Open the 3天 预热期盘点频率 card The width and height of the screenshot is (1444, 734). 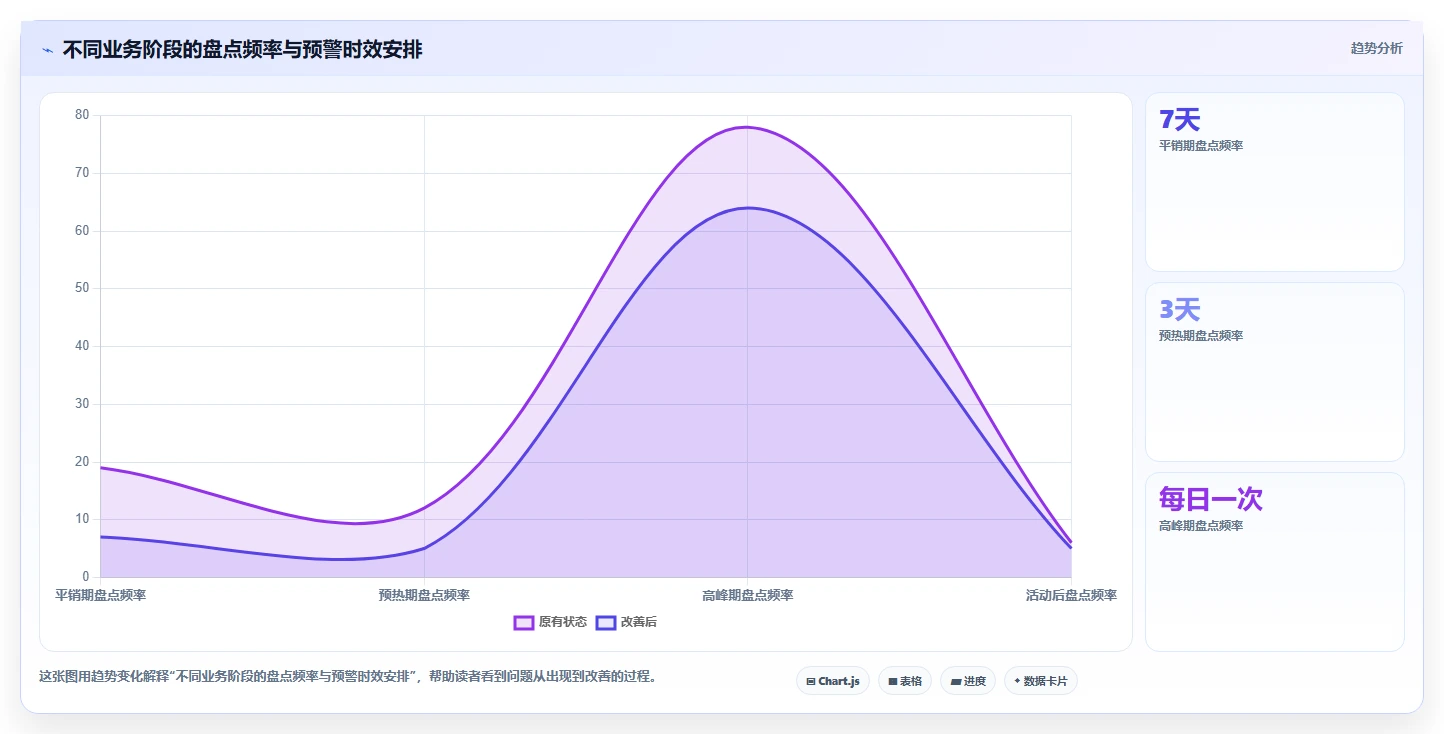pos(1275,372)
